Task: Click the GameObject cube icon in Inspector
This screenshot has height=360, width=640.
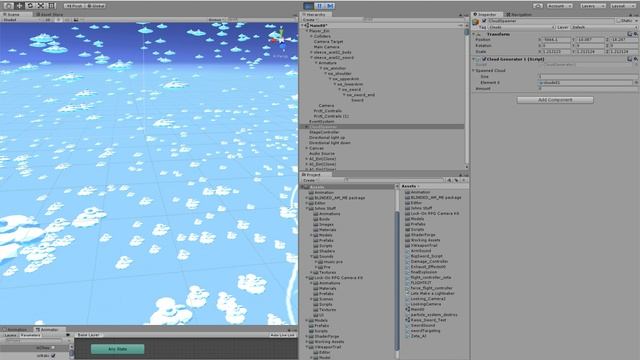Action: tap(476, 22)
